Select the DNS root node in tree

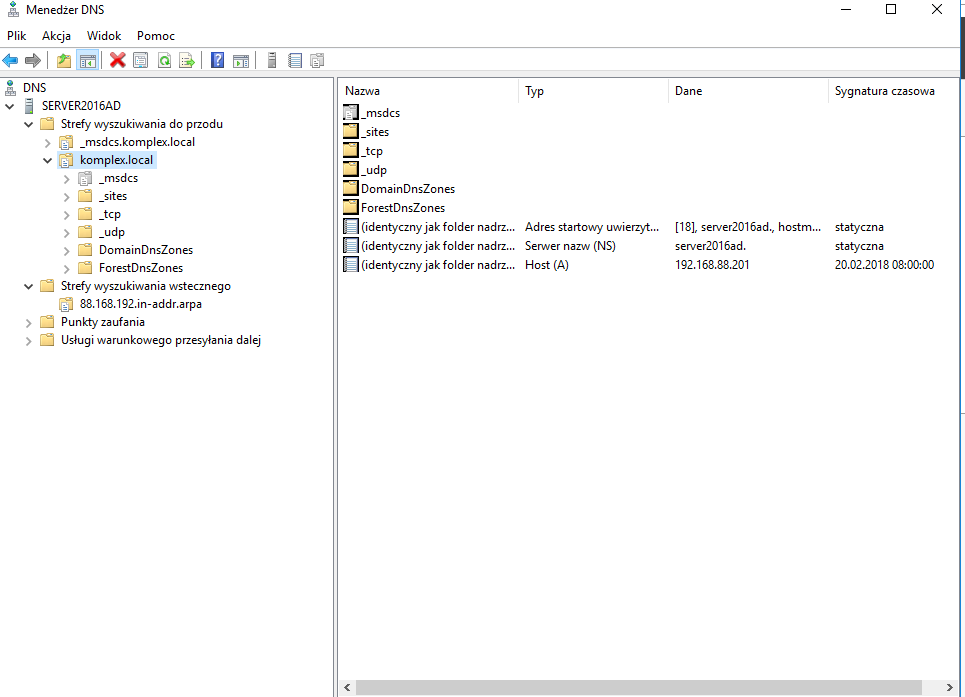point(34,88)
